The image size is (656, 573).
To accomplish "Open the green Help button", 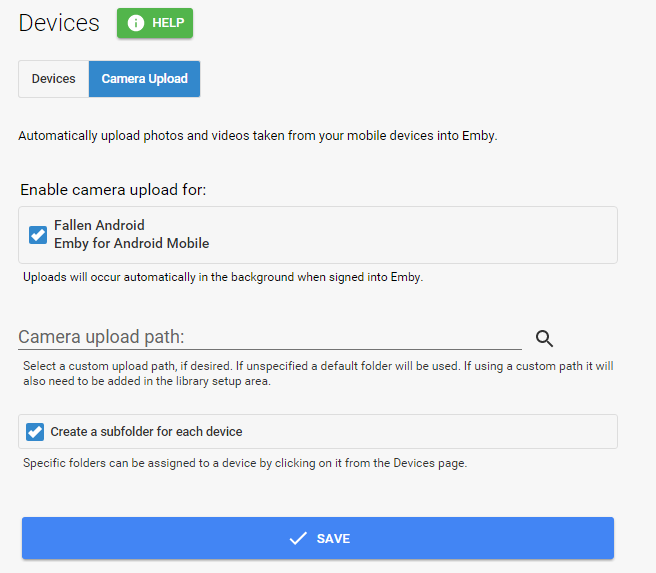I will tap(155, 23).
